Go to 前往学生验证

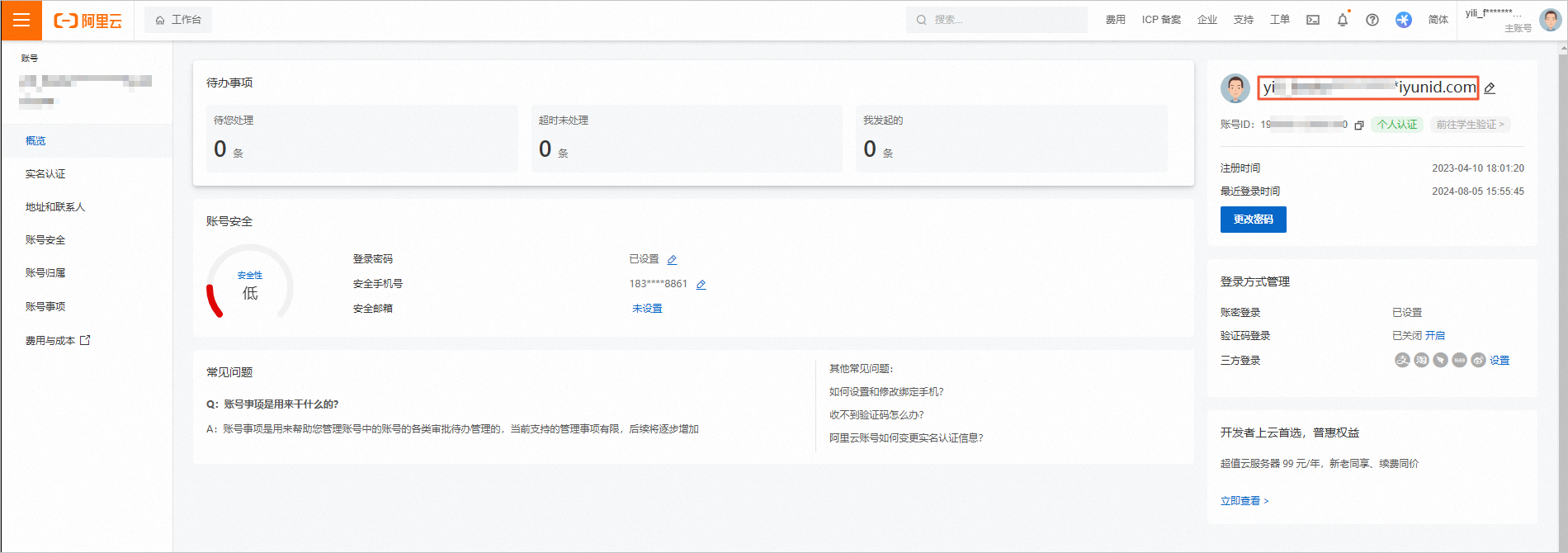click(x=1470, y=125)
